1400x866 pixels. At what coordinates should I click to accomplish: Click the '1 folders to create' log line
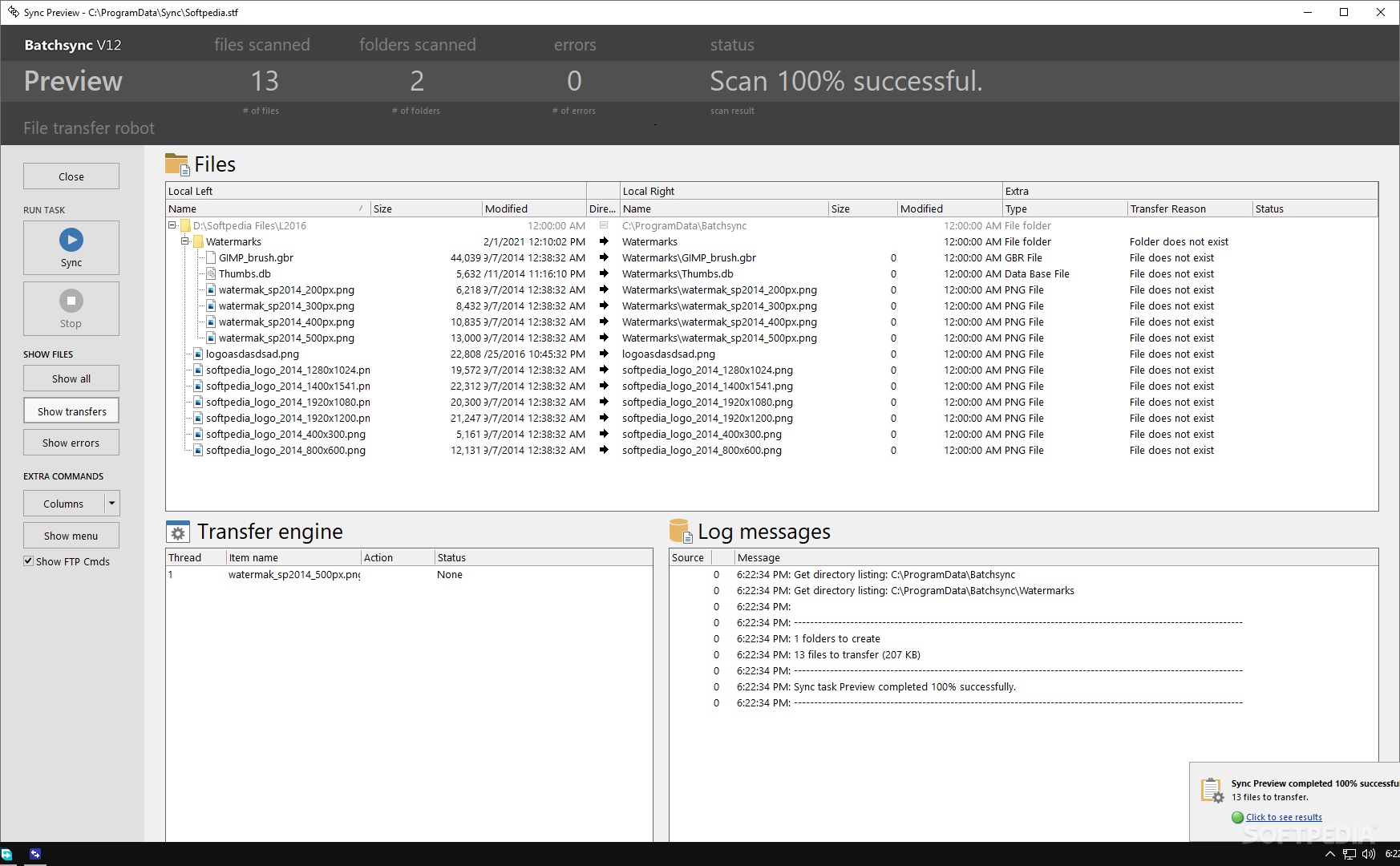click(837, 638)
